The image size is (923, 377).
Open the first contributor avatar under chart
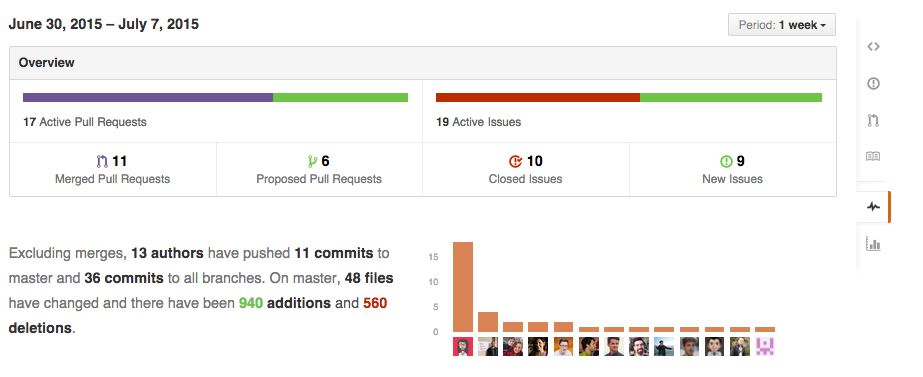point(463,346)
